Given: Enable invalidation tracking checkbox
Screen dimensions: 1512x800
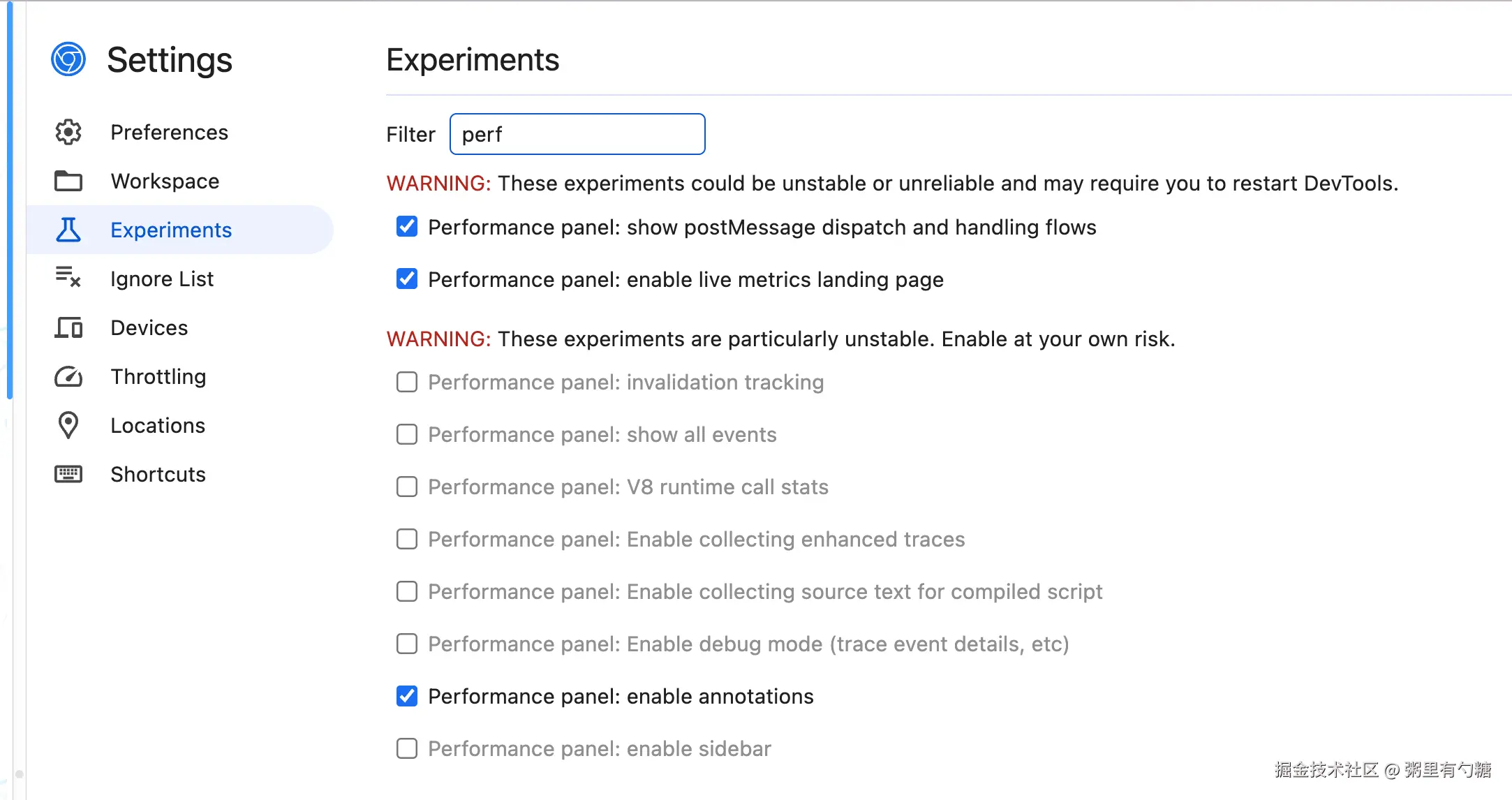Looking at the screenshot, I should point(407,382).
